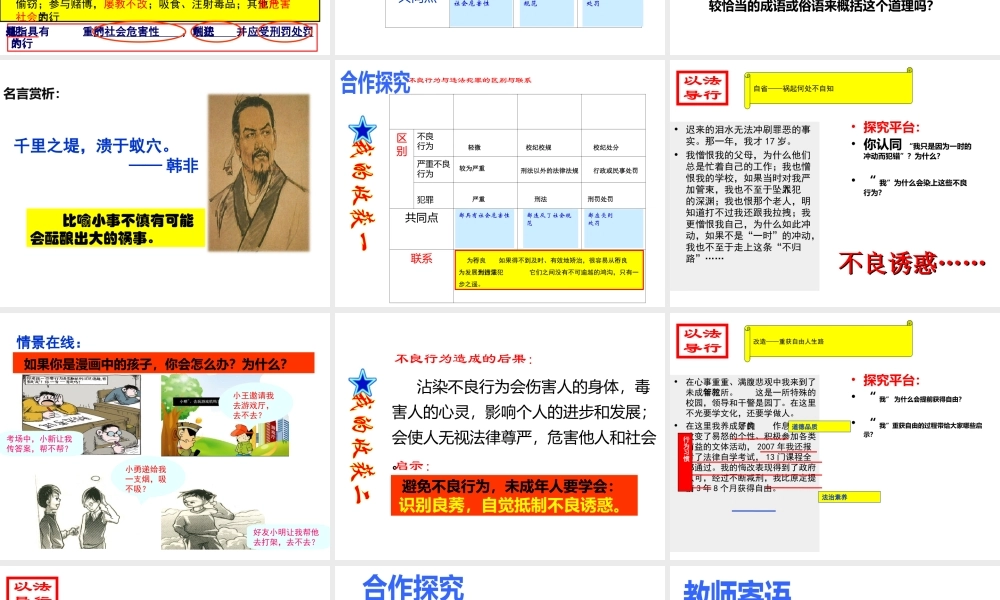This screenshot has width=1000, height=600.
Task: Click the question 你认同 我只是因为一时的冲动而犯错
Action: (x=917, y=150)
